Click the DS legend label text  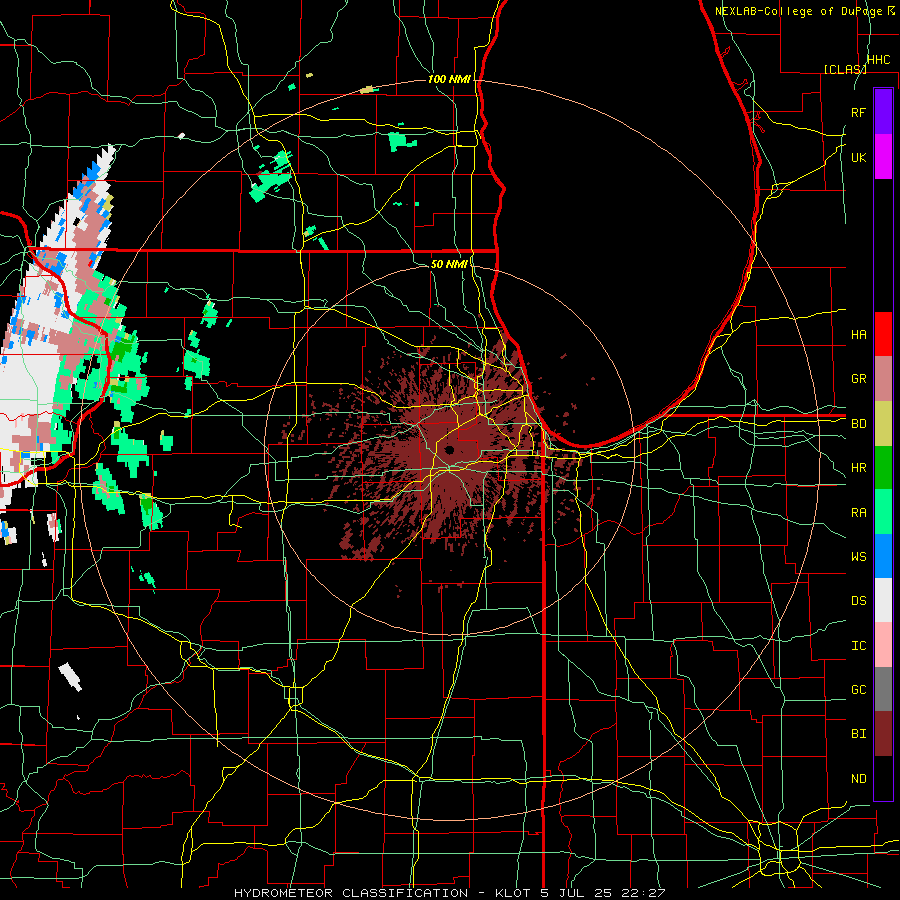[x=859, y=601]
